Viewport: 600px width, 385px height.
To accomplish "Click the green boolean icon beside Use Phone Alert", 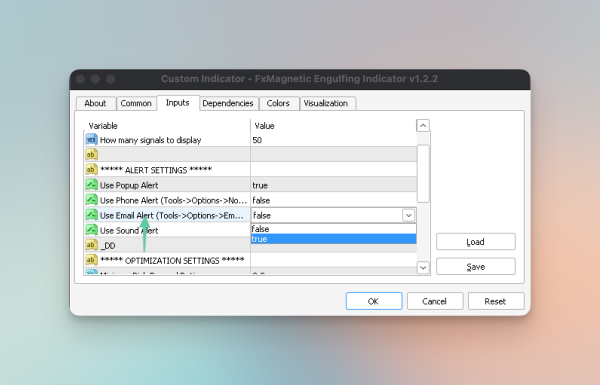I will (x=91, y=200).
